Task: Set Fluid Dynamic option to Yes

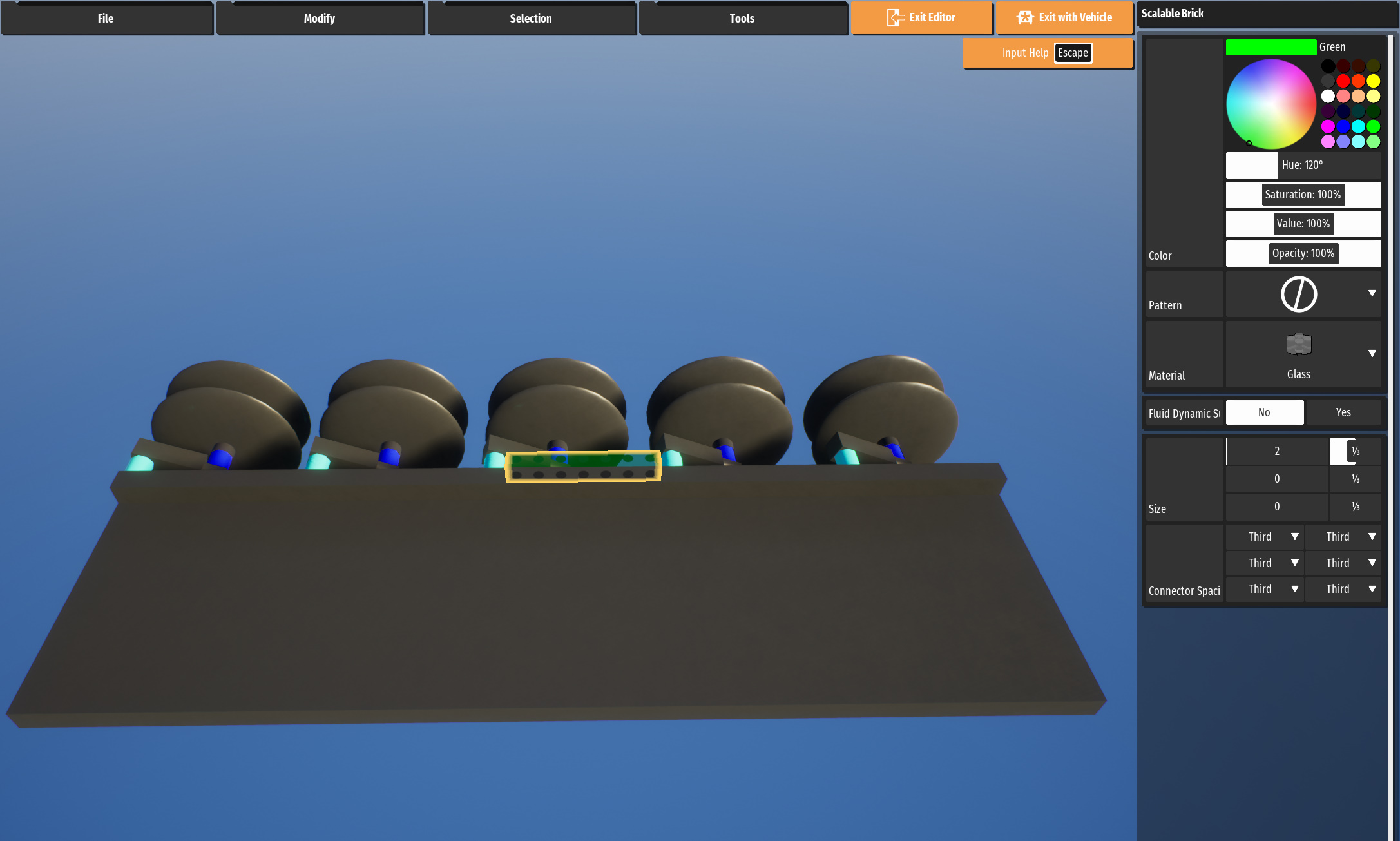Action: tap(1343, 412)
